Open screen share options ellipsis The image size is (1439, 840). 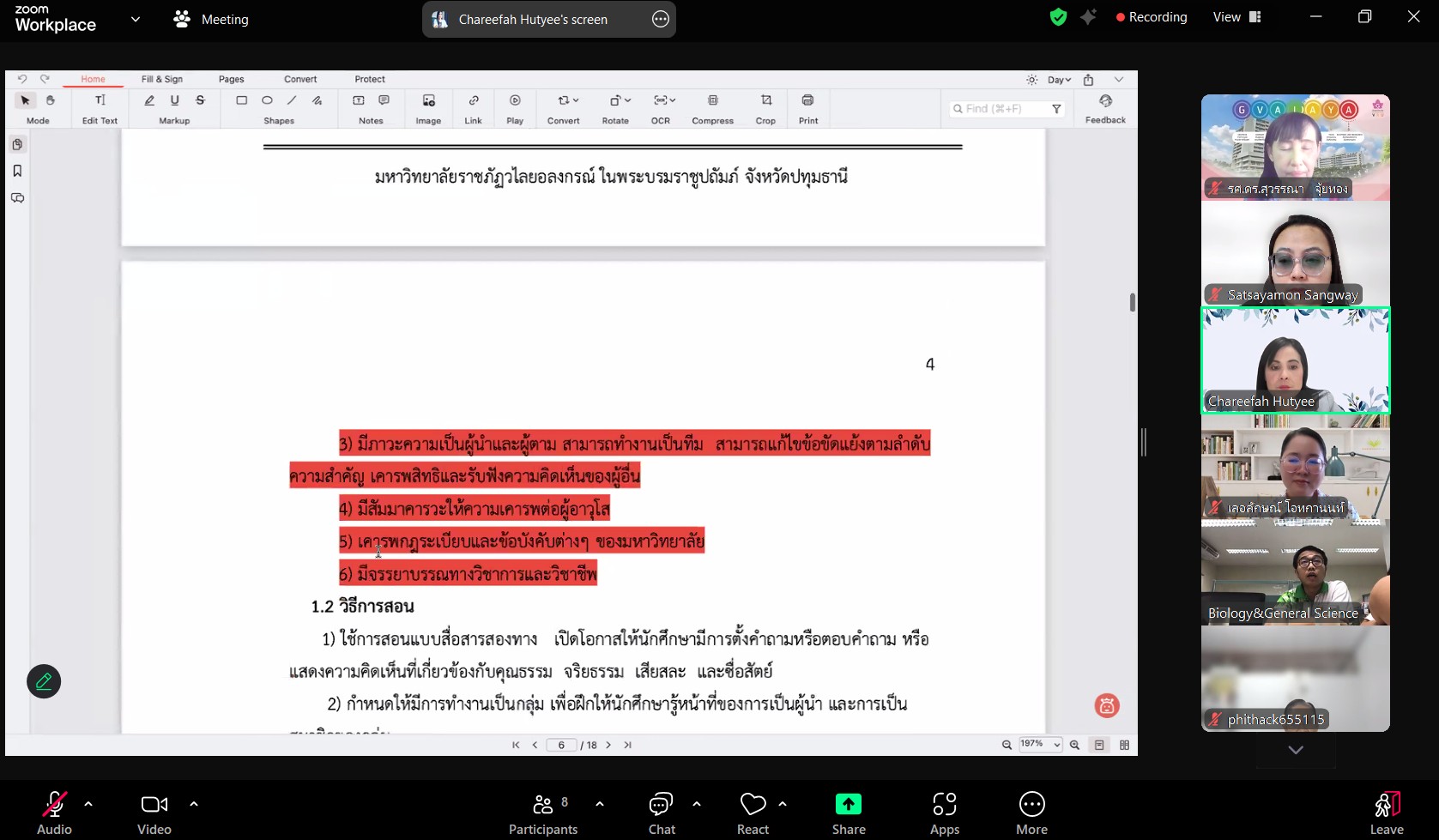(x=660, y=19)
